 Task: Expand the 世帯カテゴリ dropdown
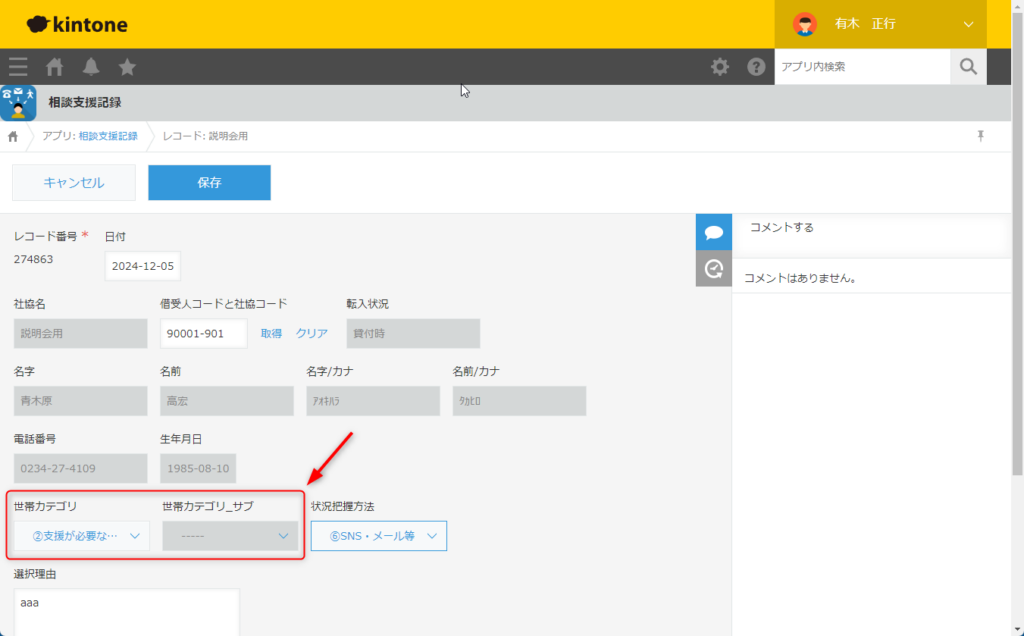pos(82,536)
